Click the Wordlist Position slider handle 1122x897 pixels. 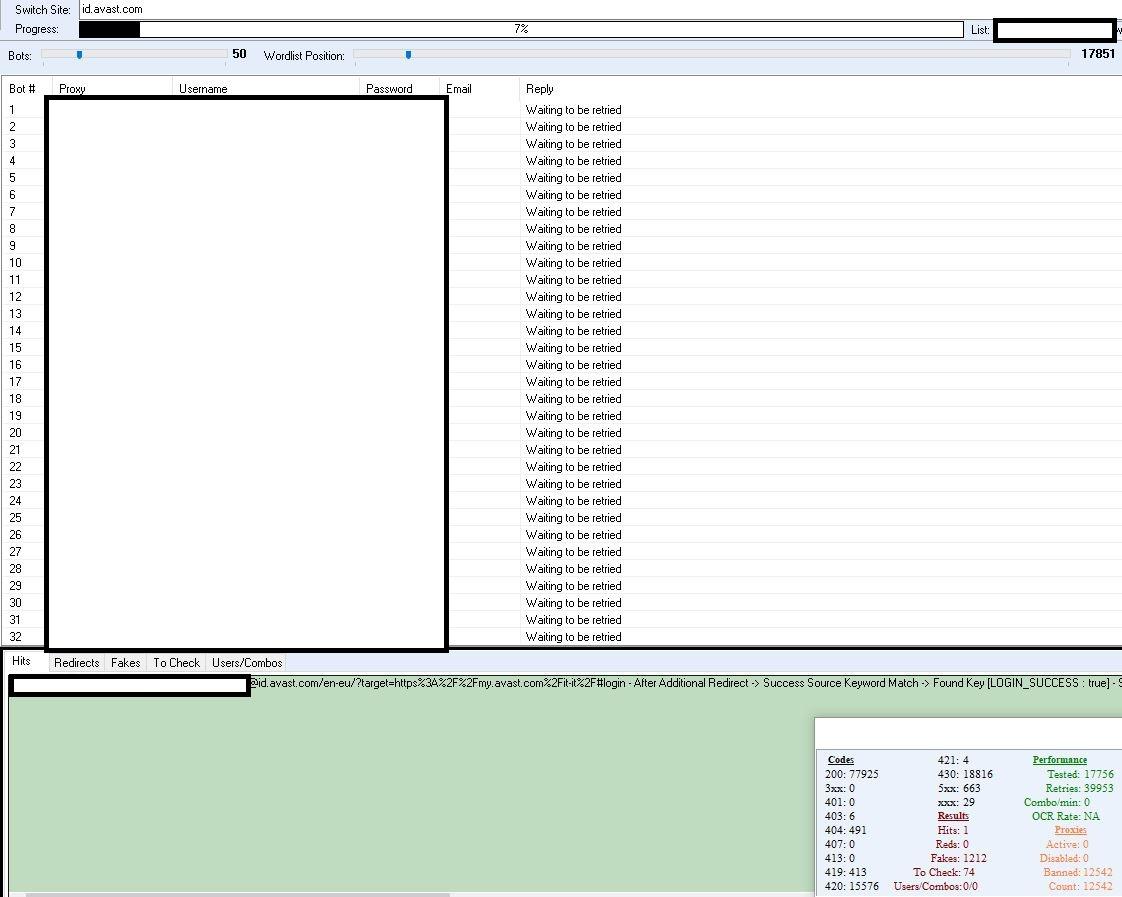(x=408, y=55)
